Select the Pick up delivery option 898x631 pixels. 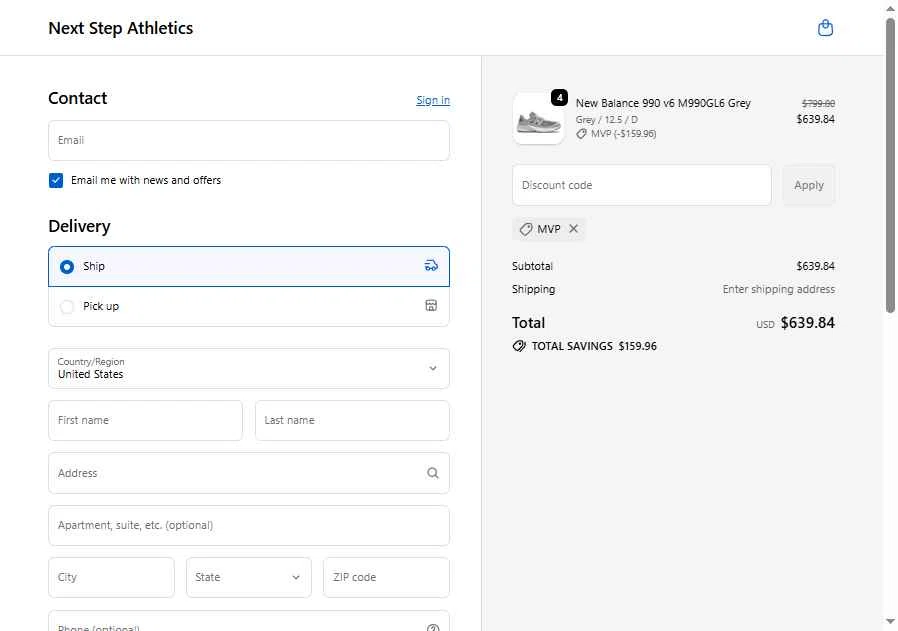[x=249, y=306]
